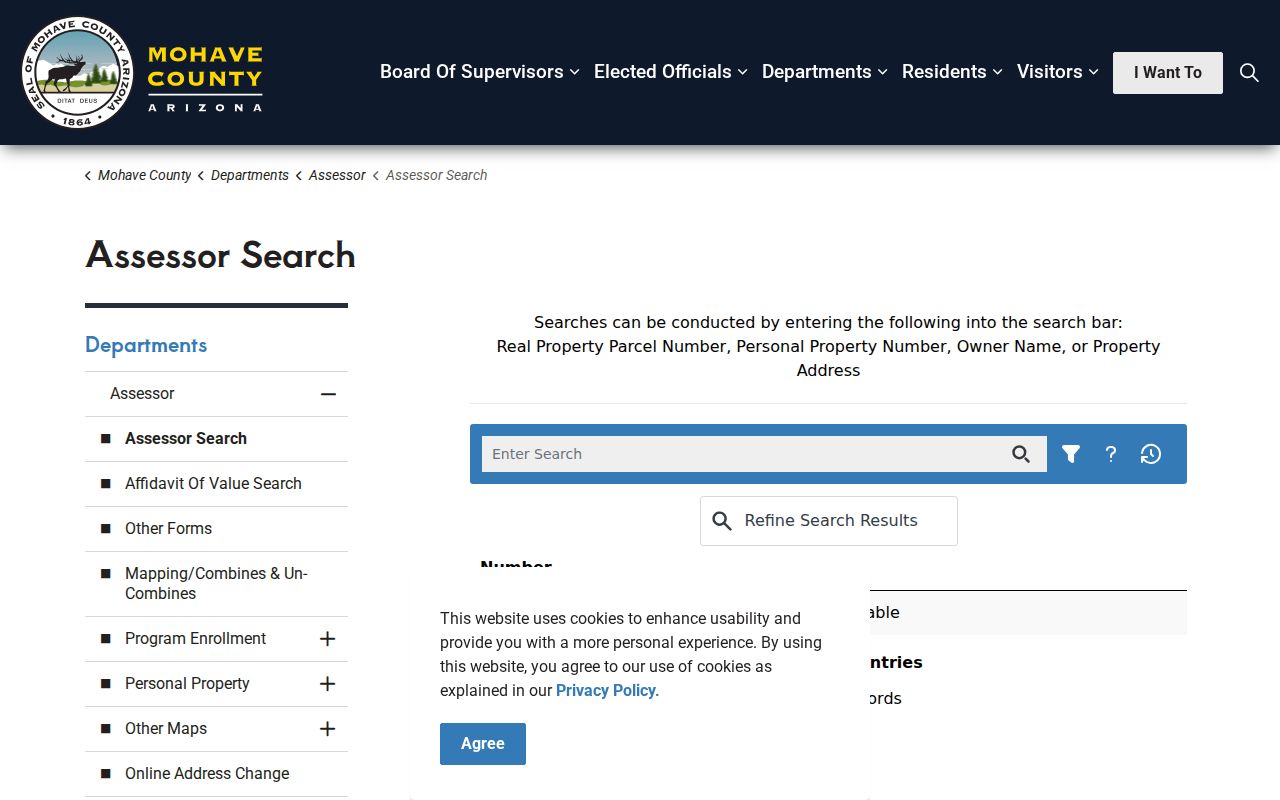
Task: Open the Privacy Policy link
Action: [x=606, y=690]
